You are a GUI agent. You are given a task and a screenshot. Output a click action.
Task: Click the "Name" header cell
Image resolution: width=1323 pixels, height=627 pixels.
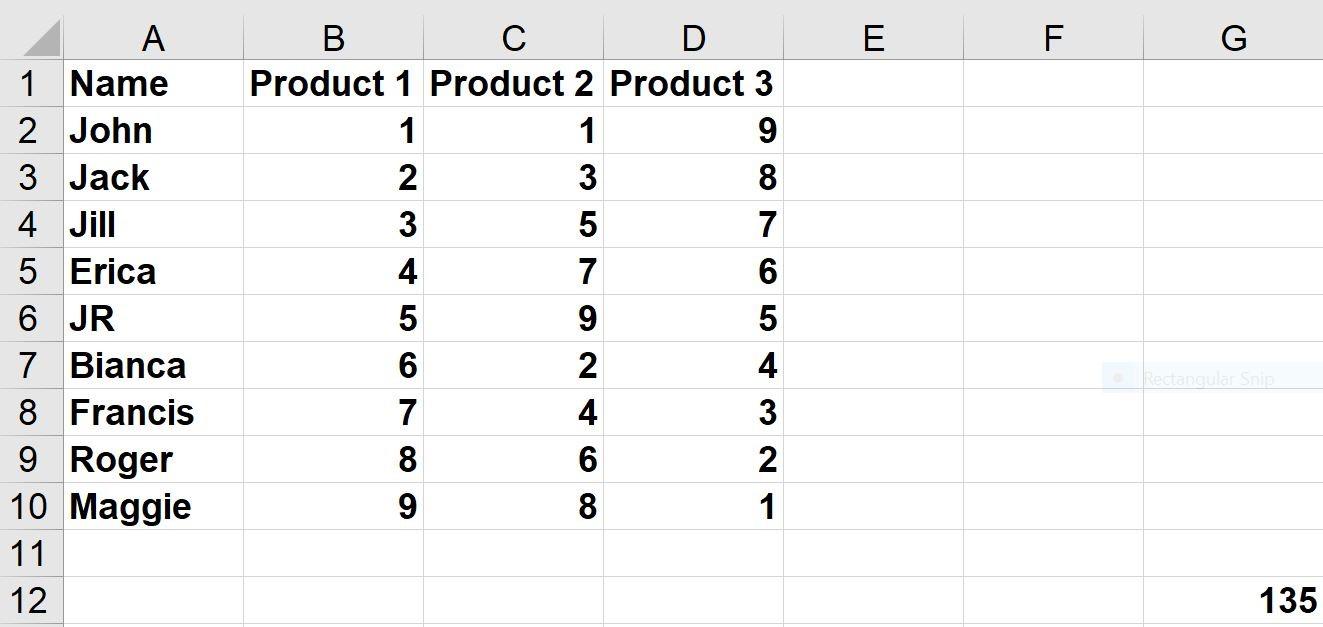point(153,84)
